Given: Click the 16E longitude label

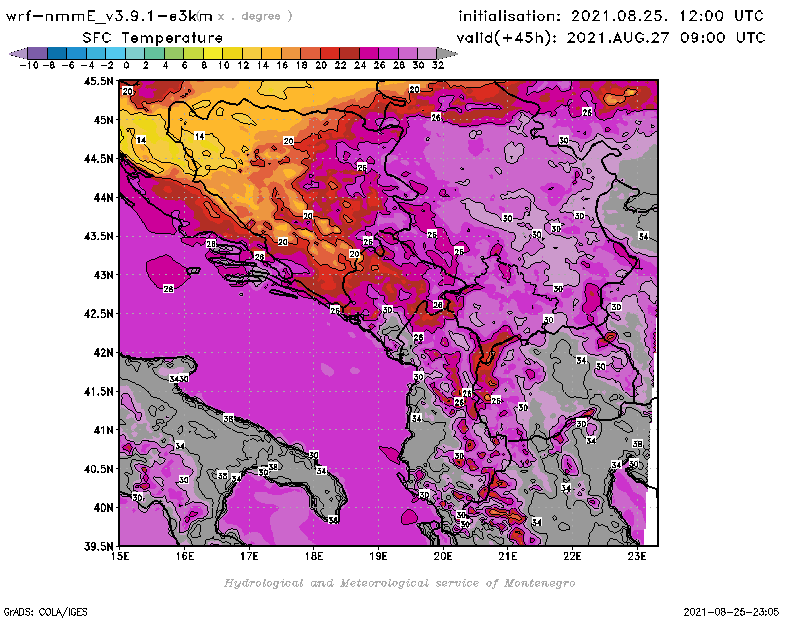Looking at the screenshot, I should pyautogui.click(x=185, y=556).
